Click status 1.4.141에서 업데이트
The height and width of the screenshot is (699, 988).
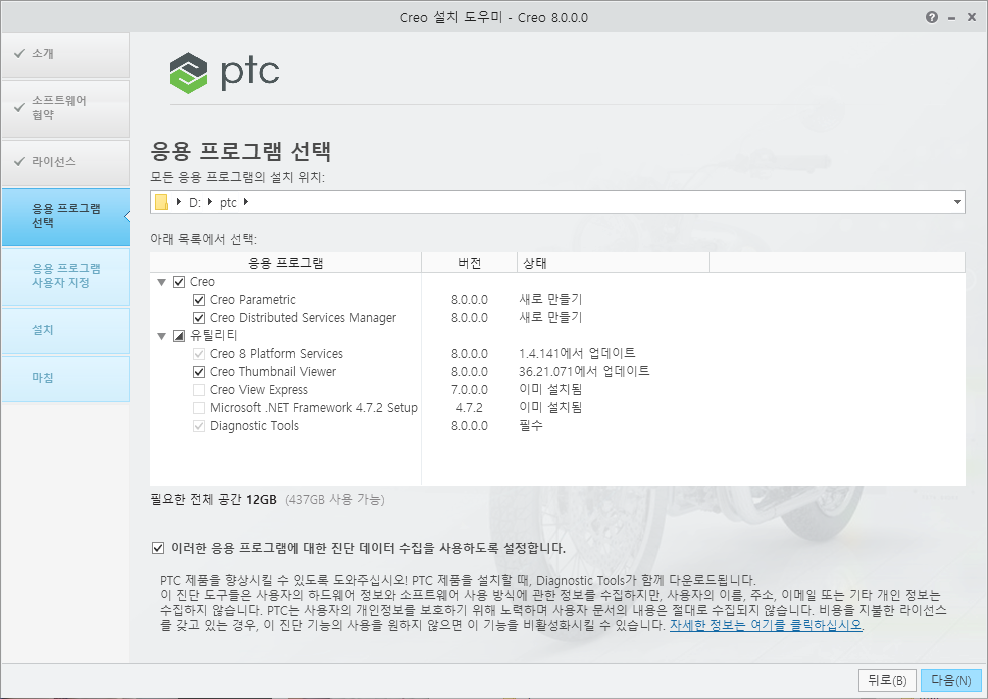pyautogui.click(x=577, y=354)
